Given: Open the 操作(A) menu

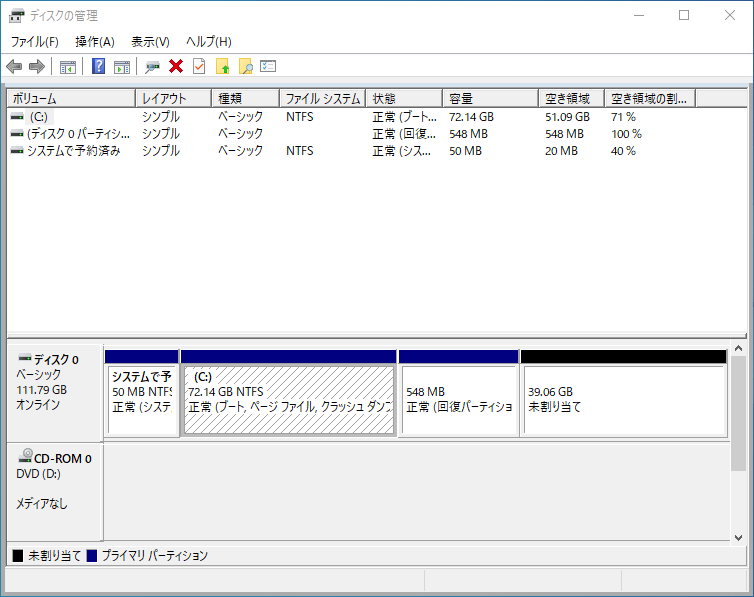Looking at the screenshot, I should click(x=95, y=42).
